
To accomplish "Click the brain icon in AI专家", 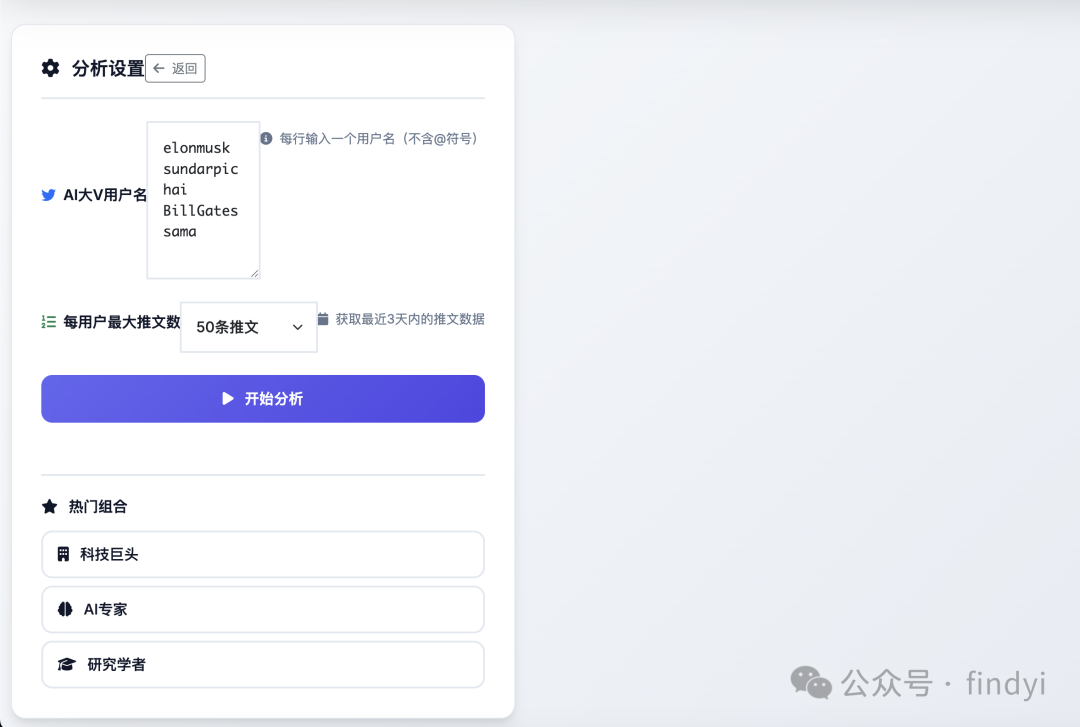I will [x=65, y=609].
